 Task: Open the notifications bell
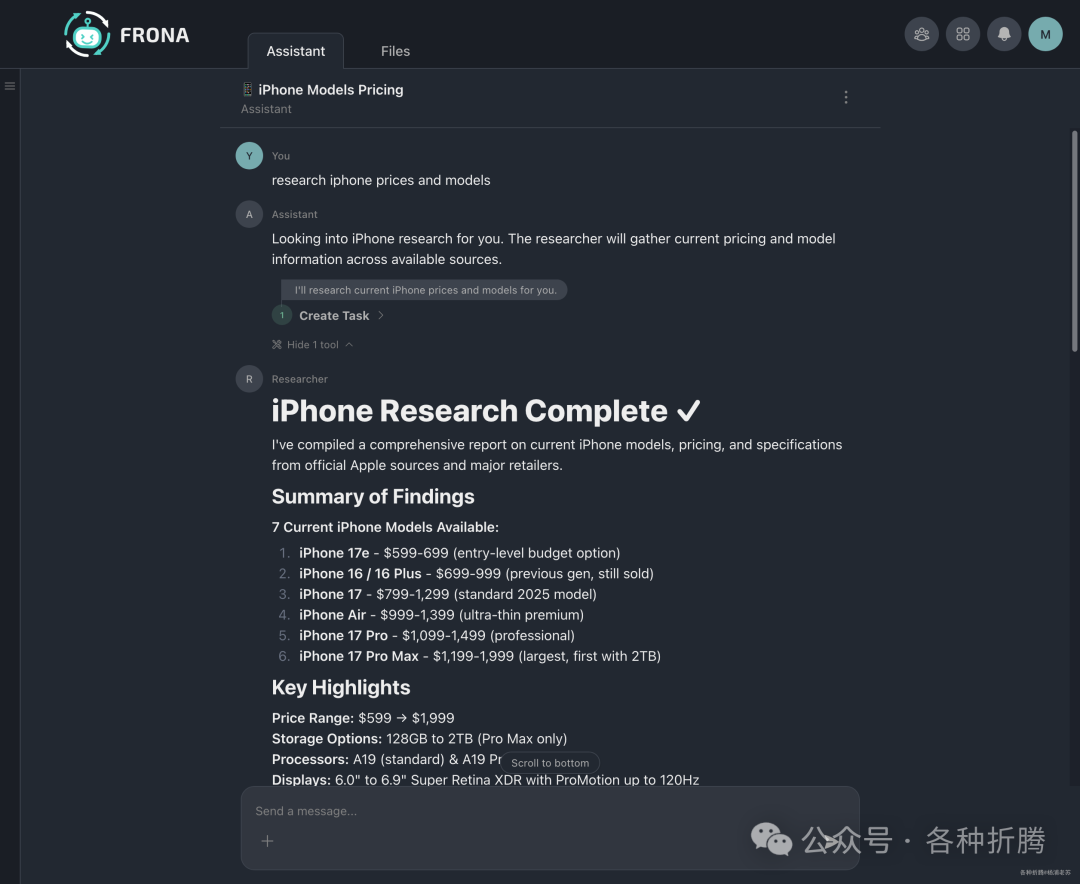(x=1004, y=34)
